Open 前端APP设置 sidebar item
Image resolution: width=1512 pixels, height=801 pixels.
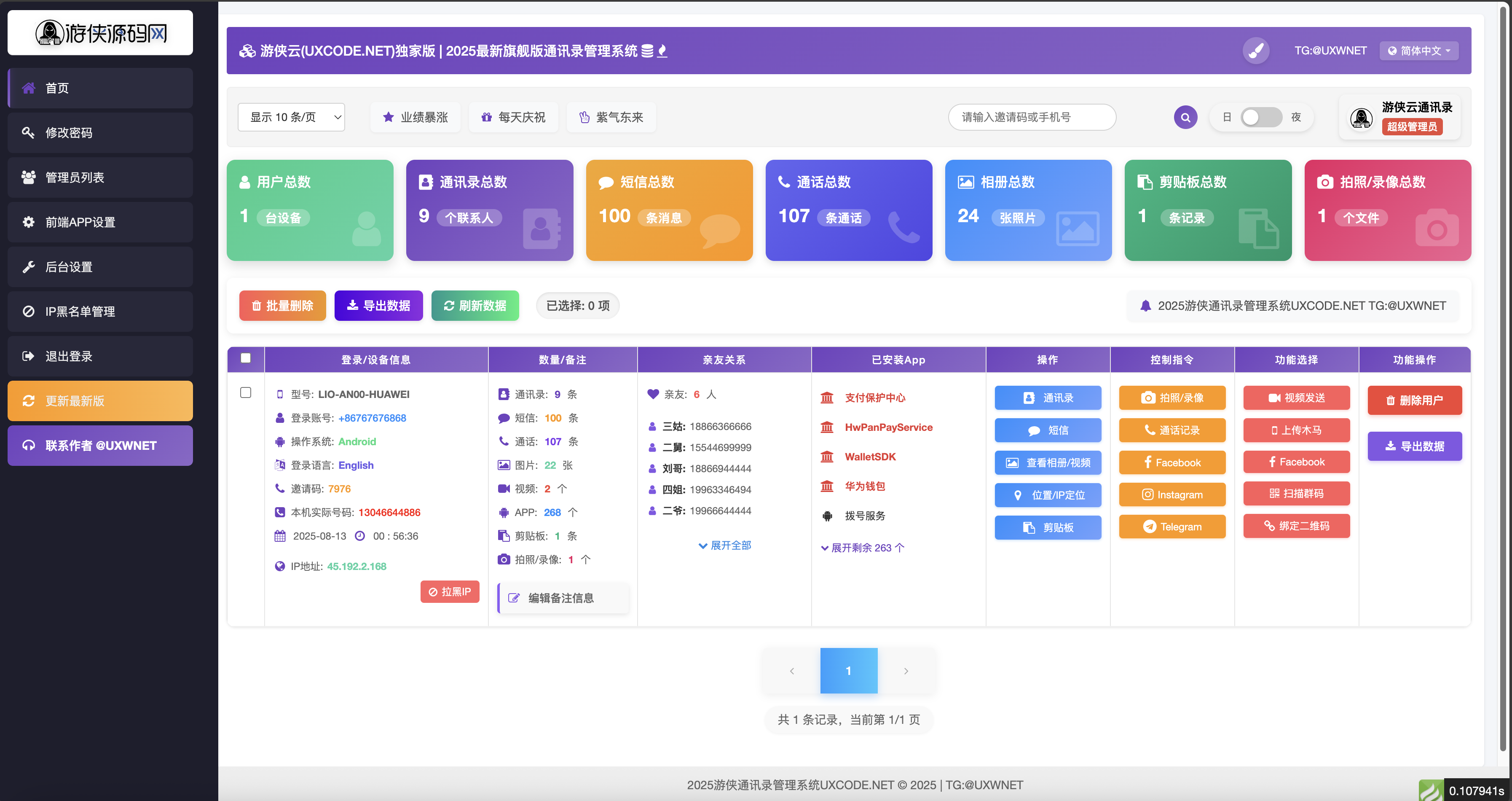(x=100, y=222)
